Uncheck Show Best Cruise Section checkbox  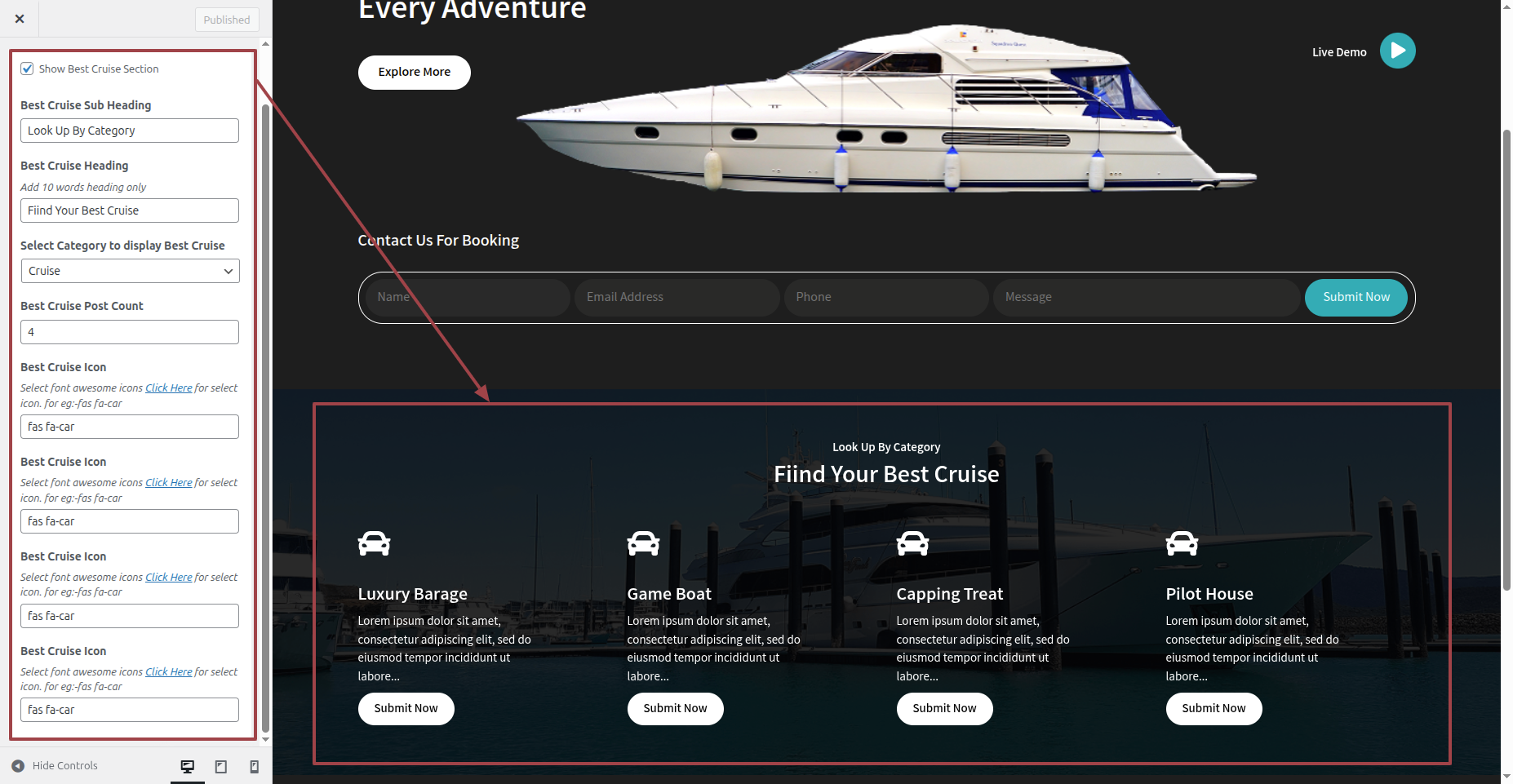(x=28, y=69)
